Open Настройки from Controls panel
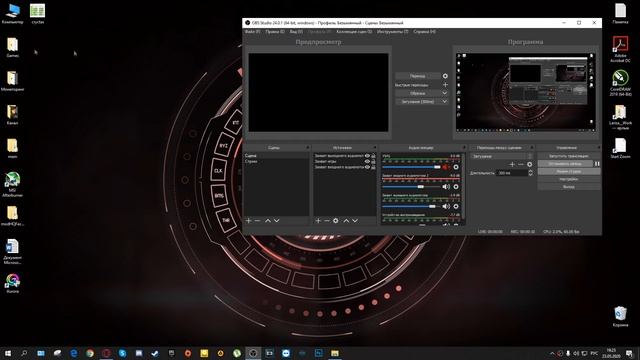This screenshot has height=360, width=640. pyautogui.click(x=569, y=179)
